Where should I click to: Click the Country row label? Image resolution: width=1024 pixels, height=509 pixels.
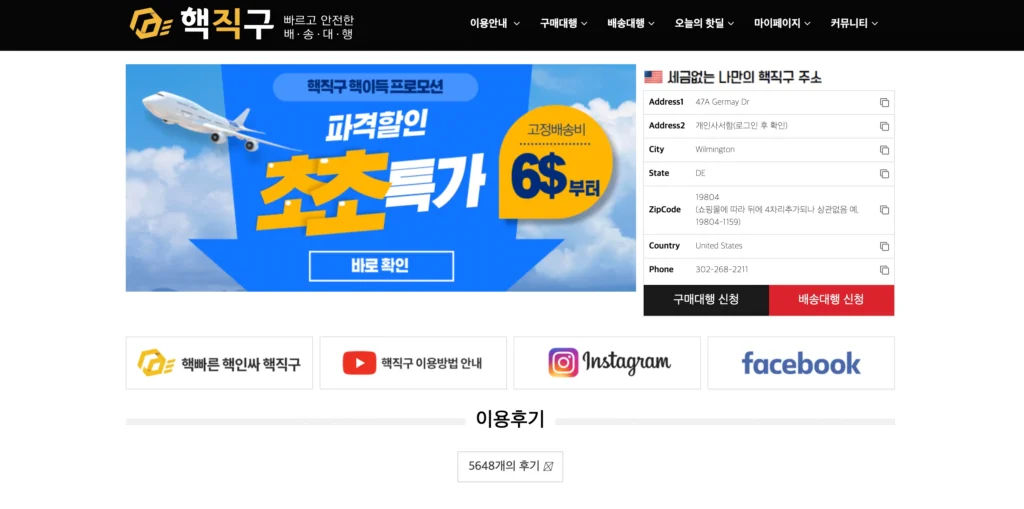tap(664, 246)
